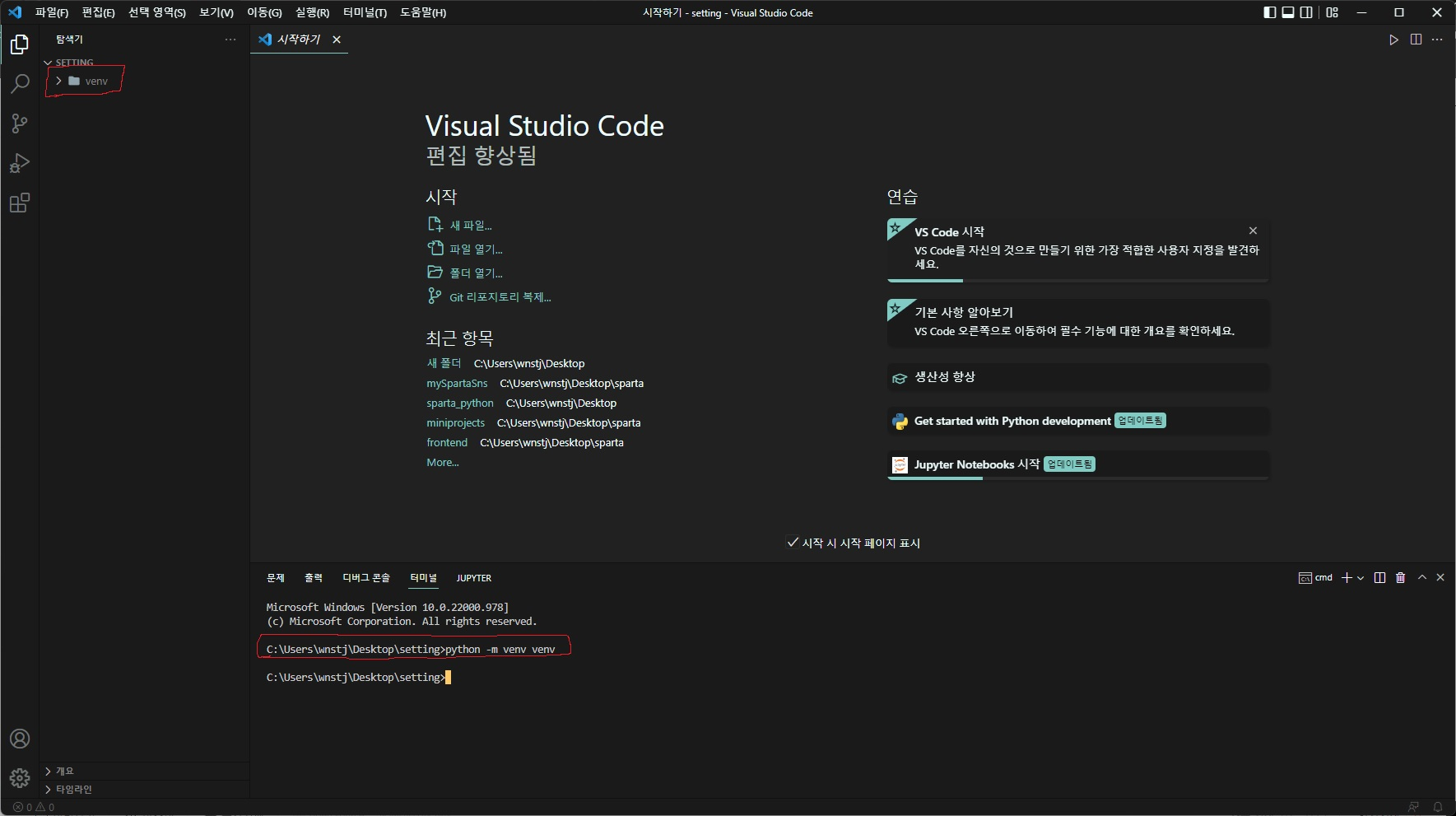Viewport: 1456px width, 816px height.
Task: Select the cmd terminal indicator
Action: tap(1315, 578)
